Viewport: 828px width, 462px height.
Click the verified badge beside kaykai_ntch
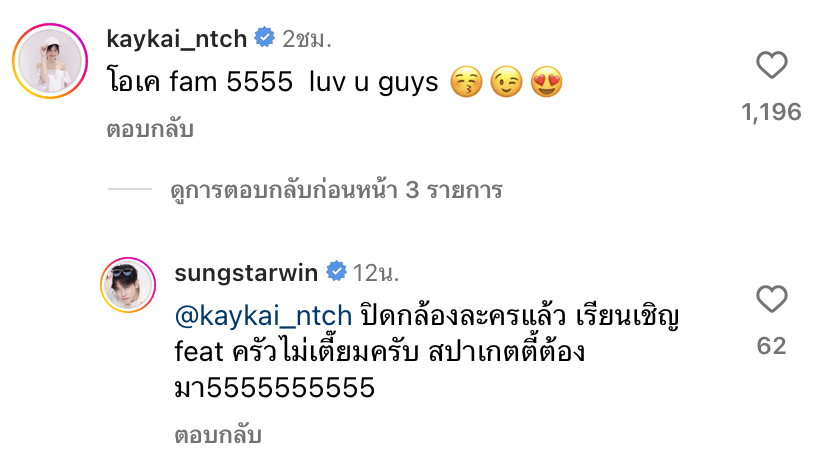[264, 38]
